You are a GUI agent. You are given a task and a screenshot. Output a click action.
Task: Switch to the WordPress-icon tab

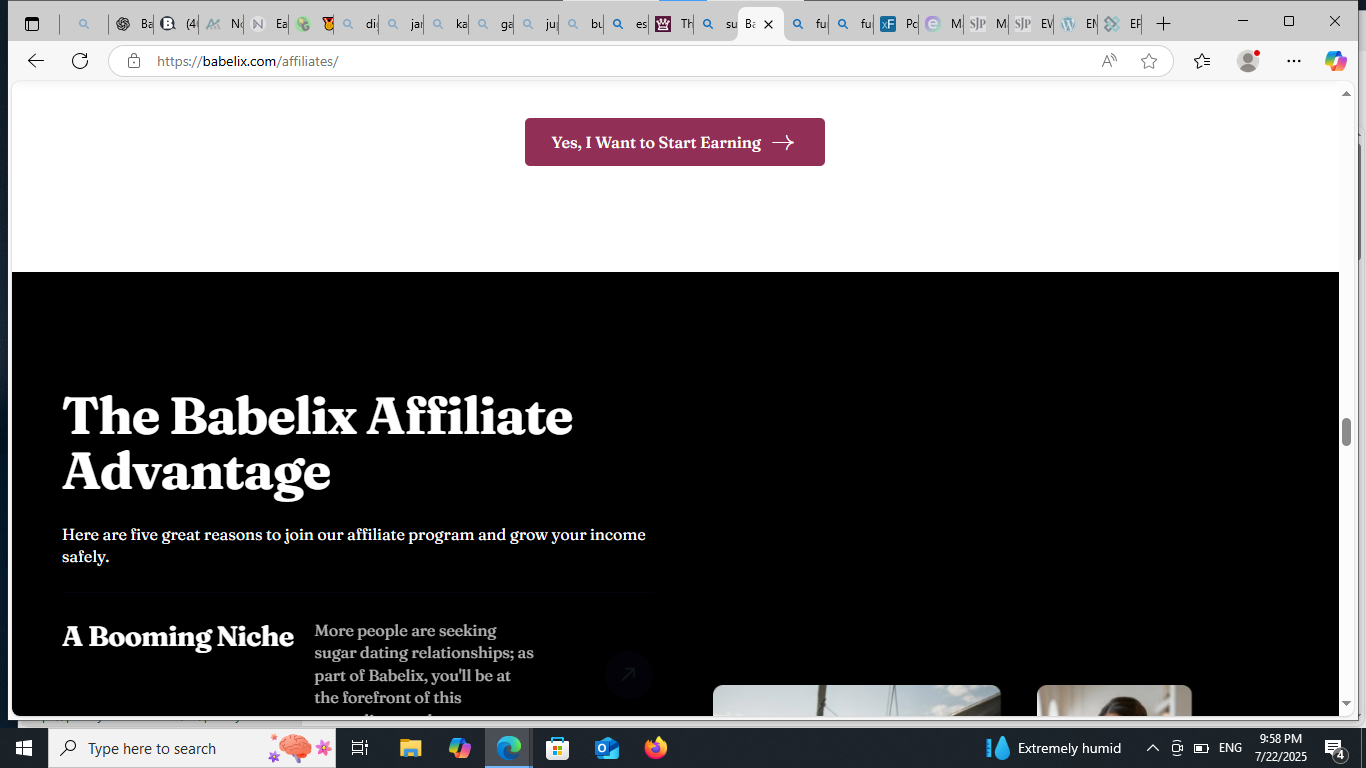1079,24
